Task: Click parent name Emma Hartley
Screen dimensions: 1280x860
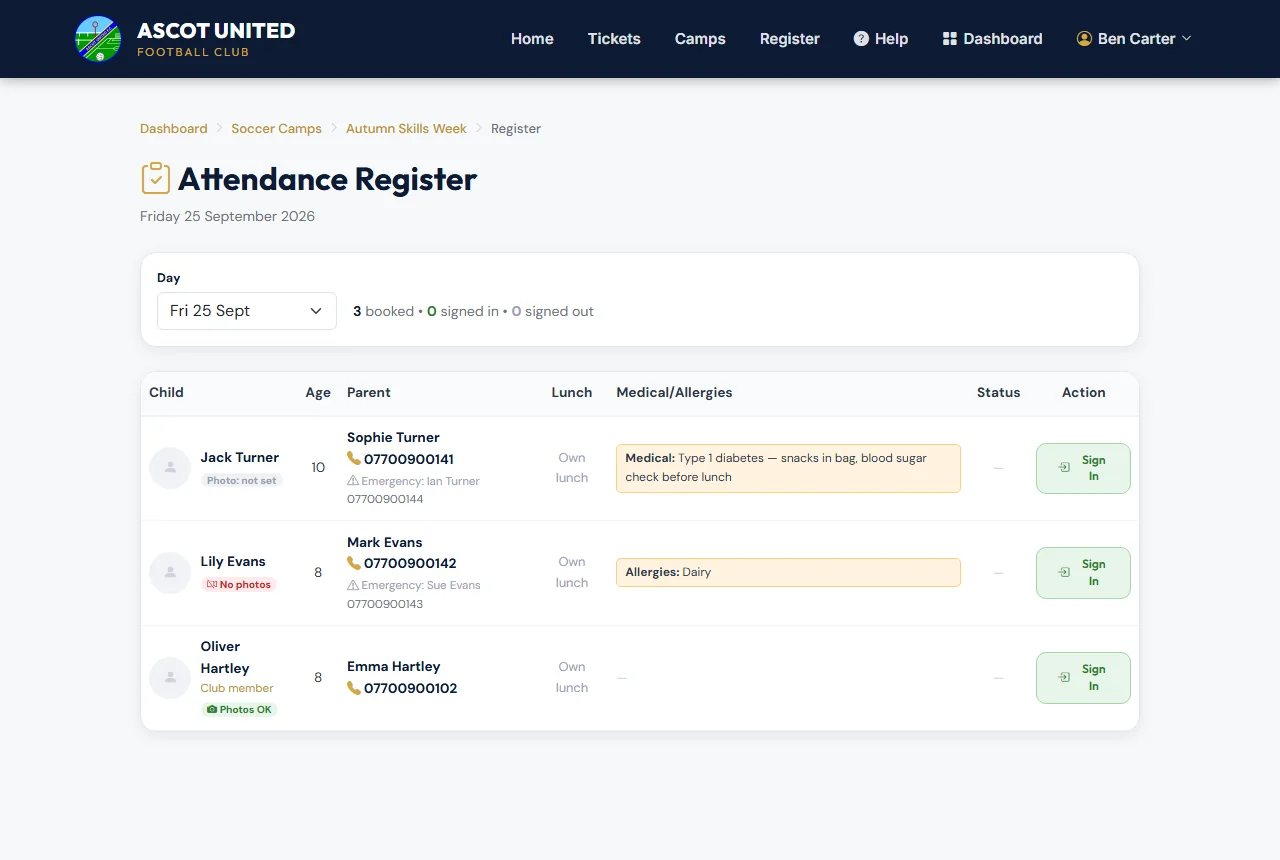Action: (394, 666)
